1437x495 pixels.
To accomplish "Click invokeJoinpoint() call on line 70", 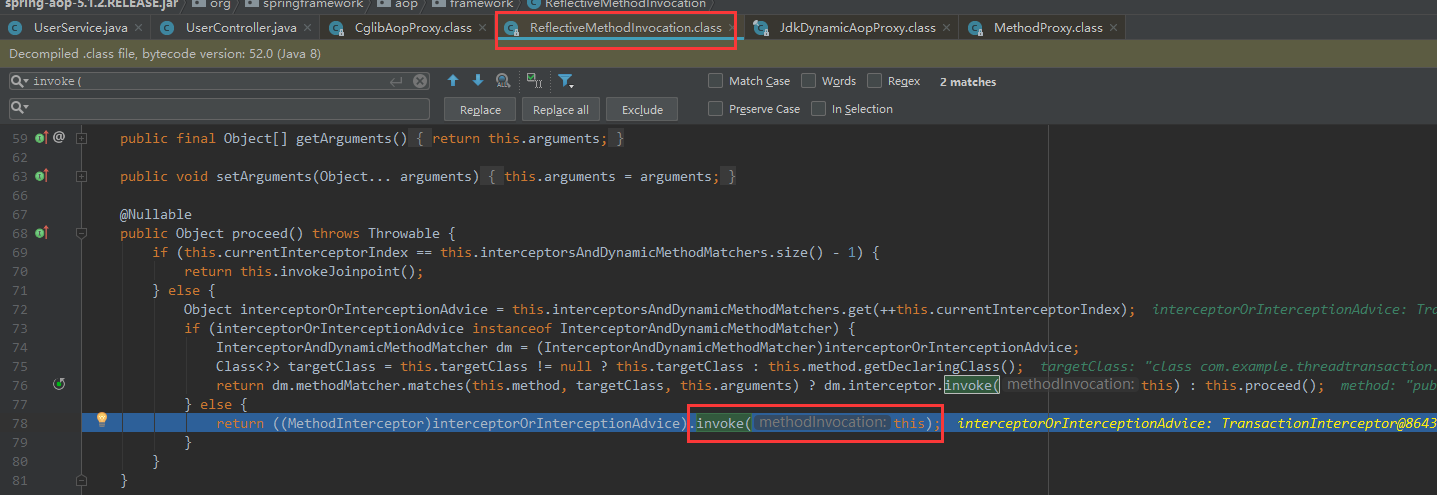I will (345, 271).
